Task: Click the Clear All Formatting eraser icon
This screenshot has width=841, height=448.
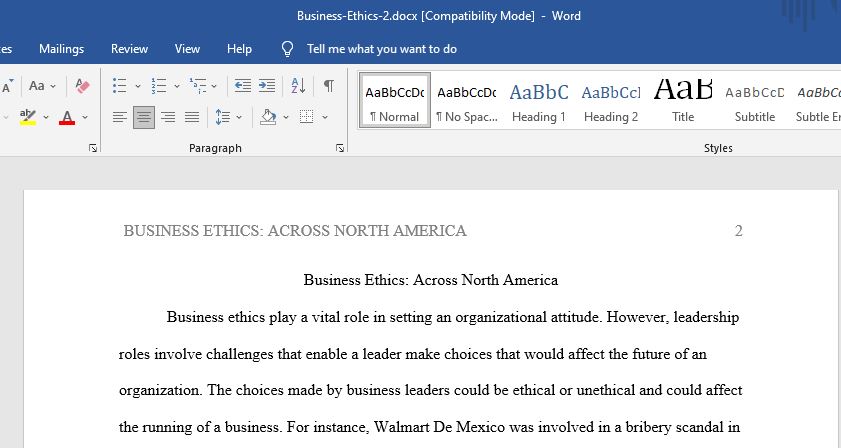Action: (82, 86)
